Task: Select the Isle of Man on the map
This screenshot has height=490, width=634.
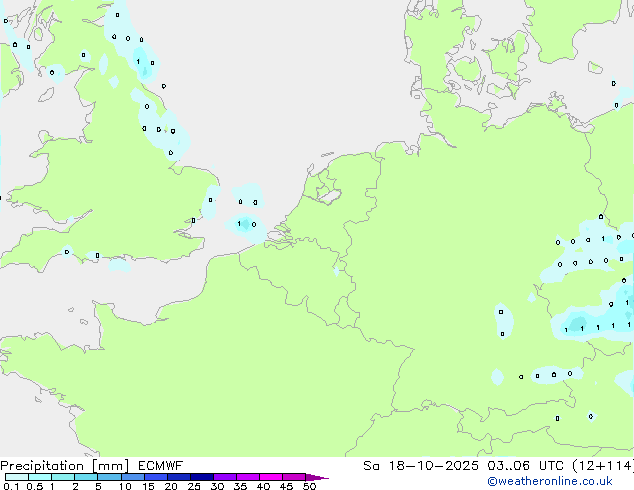Action: [x=47, y=92]
